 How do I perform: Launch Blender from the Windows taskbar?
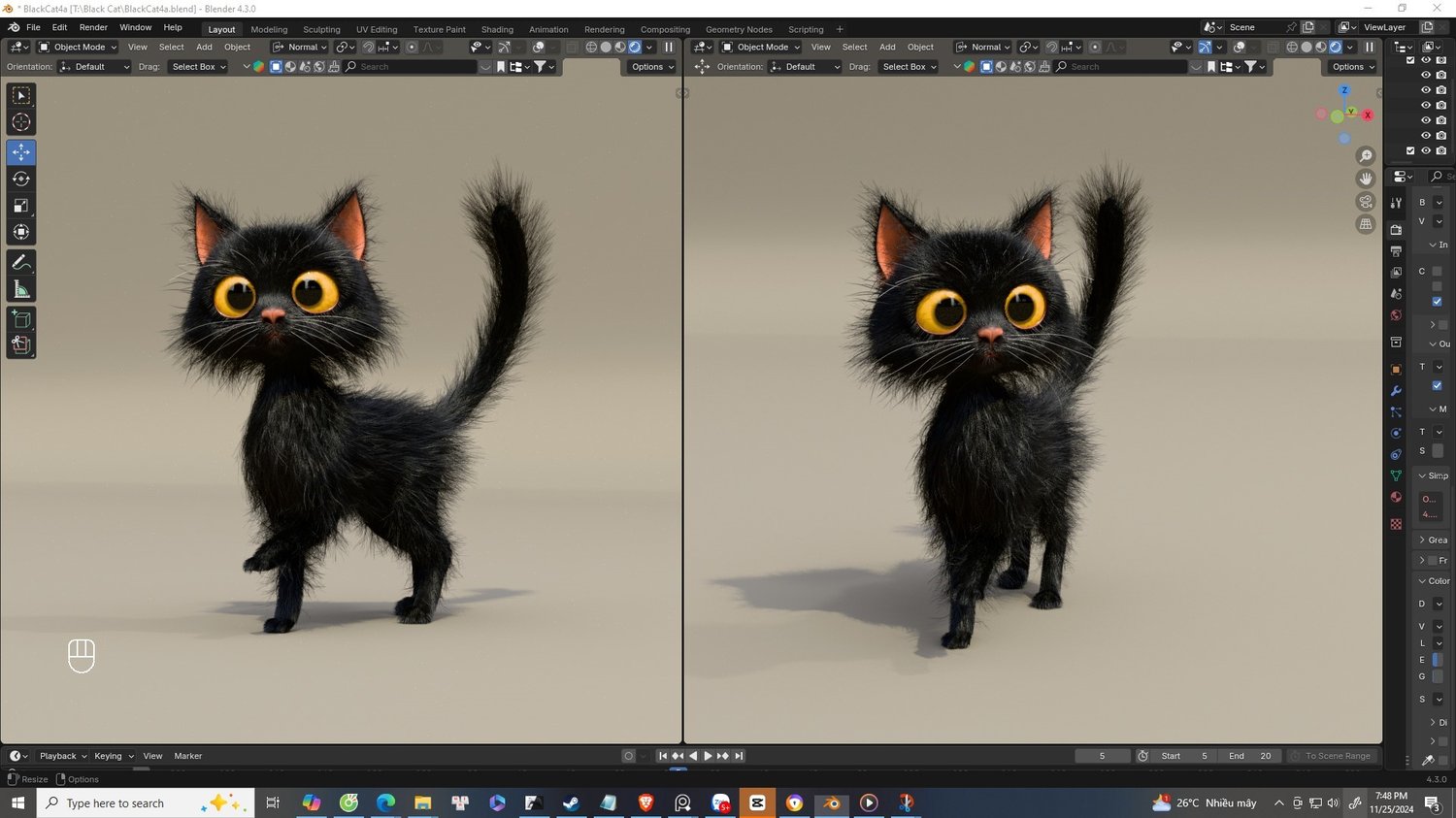(x=832, y=803)
